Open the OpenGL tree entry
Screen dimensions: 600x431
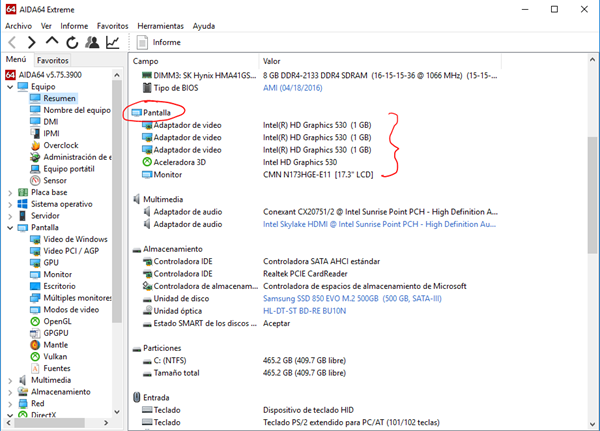56,320
